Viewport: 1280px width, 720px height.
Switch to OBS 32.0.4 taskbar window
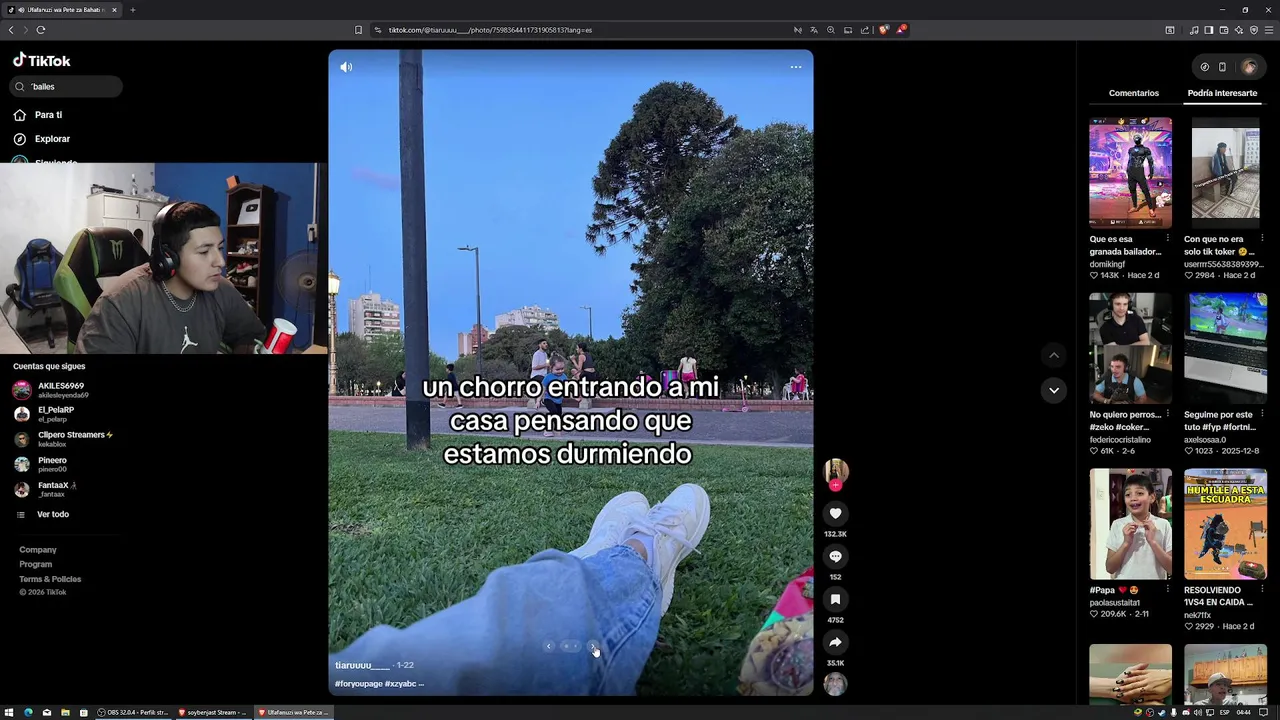[134, 713]
